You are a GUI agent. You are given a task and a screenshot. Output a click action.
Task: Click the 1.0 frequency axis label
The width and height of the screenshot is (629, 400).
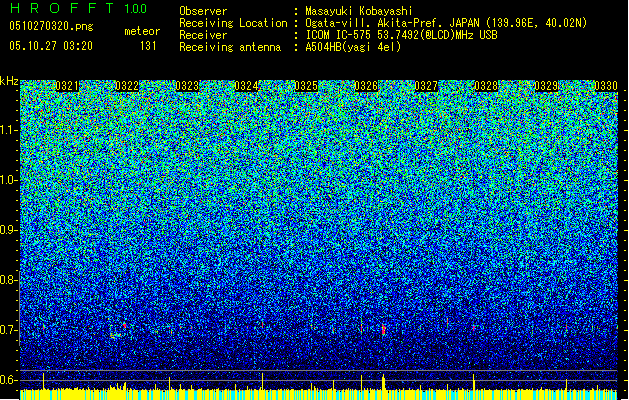coord(9,180)
